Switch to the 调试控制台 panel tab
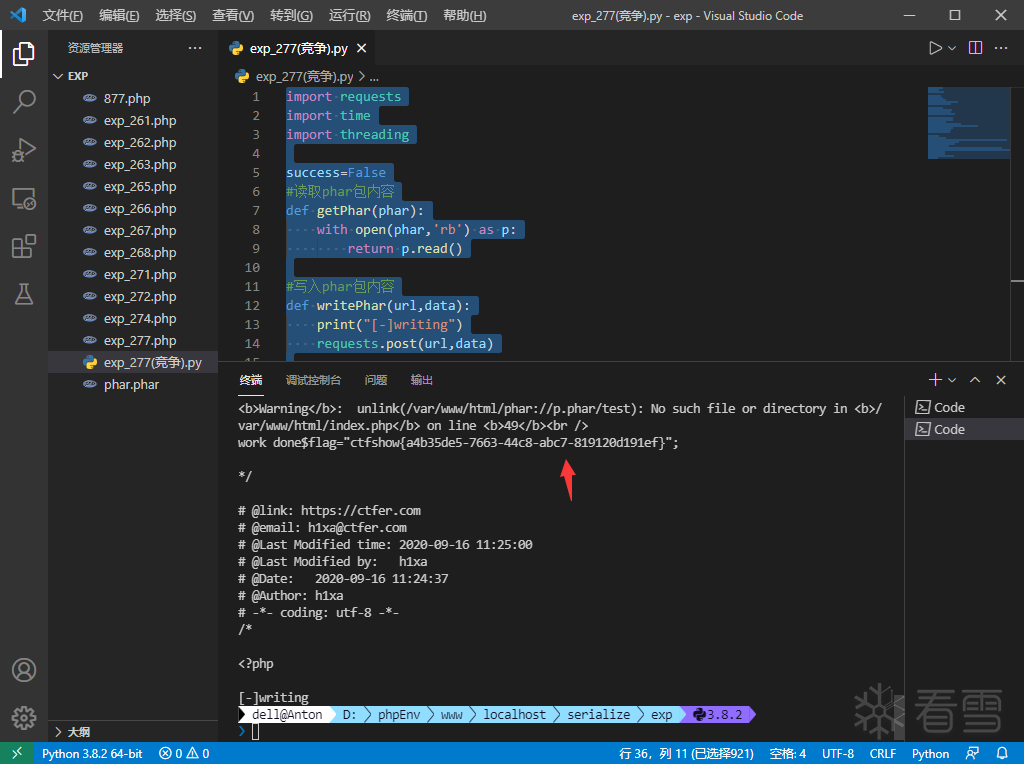1024x764 pixels. click(x=313, y=380)
